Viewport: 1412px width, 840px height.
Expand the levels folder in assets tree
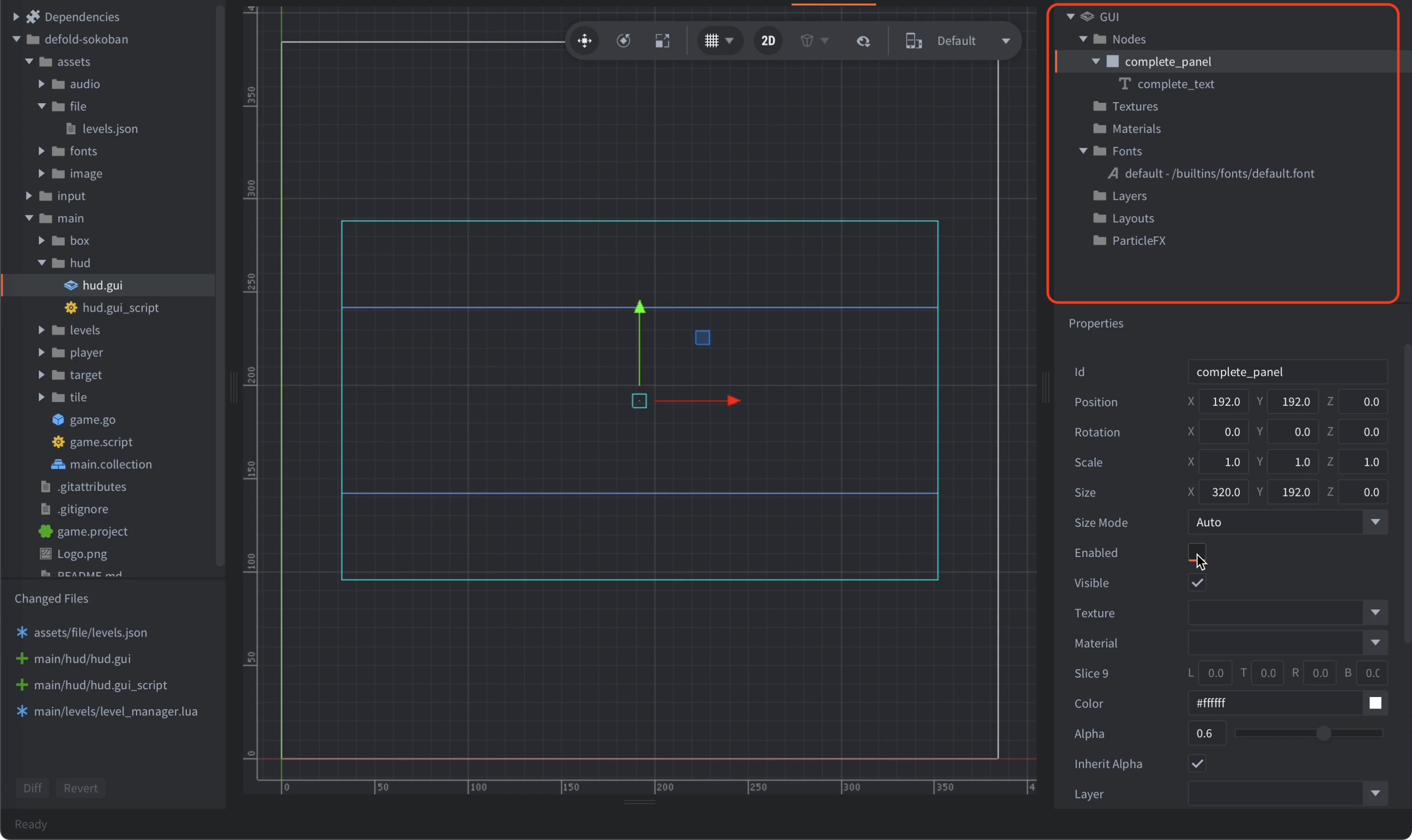pos(41,330)
